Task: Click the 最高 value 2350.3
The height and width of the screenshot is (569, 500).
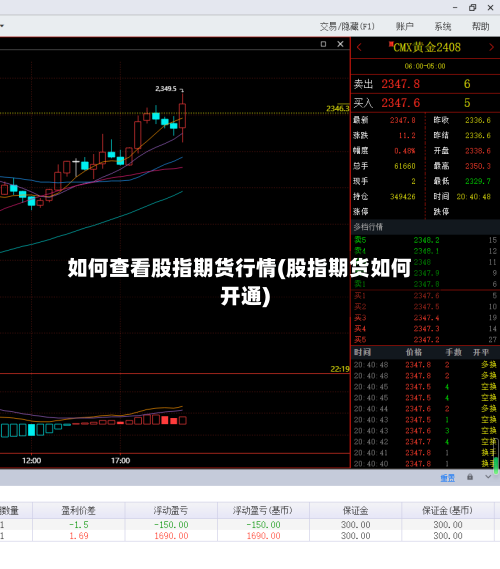Action: click(x=478, y=166)
